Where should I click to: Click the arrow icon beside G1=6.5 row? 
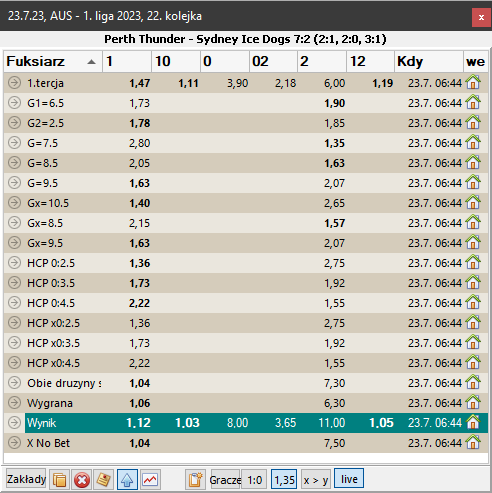tap(14, 102)
